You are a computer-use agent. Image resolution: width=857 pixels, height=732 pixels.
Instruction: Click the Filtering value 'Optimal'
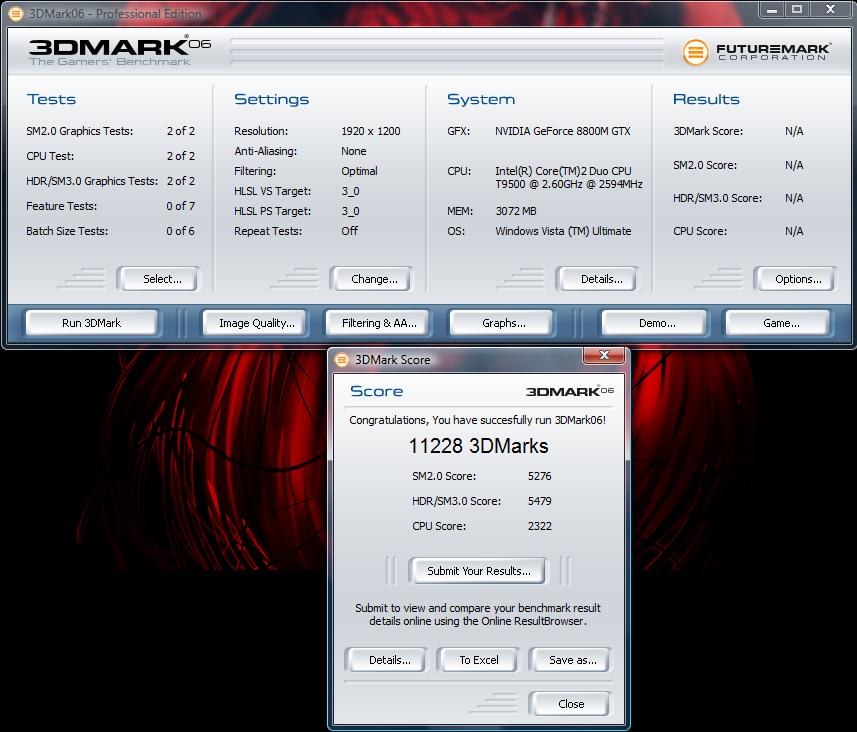359,171
